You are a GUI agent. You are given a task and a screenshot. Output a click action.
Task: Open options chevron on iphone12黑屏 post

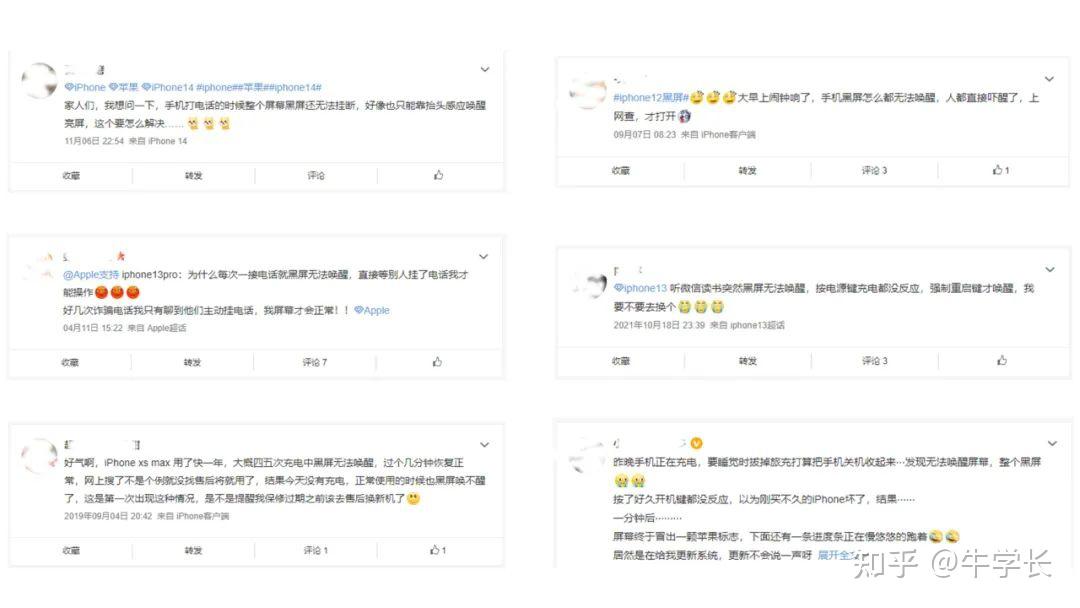point(1049,79)
